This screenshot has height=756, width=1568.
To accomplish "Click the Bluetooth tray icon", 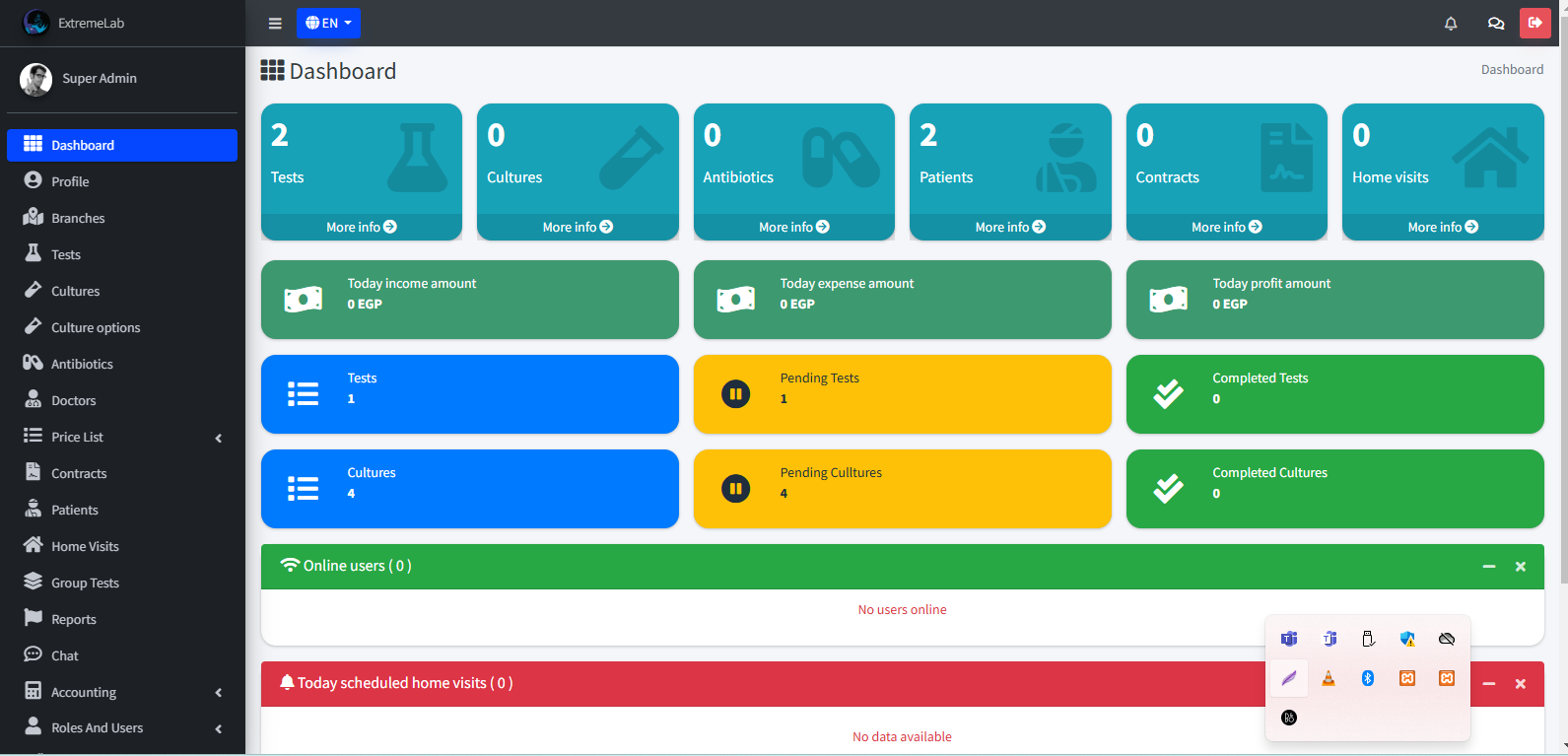I will [1368, 678].
